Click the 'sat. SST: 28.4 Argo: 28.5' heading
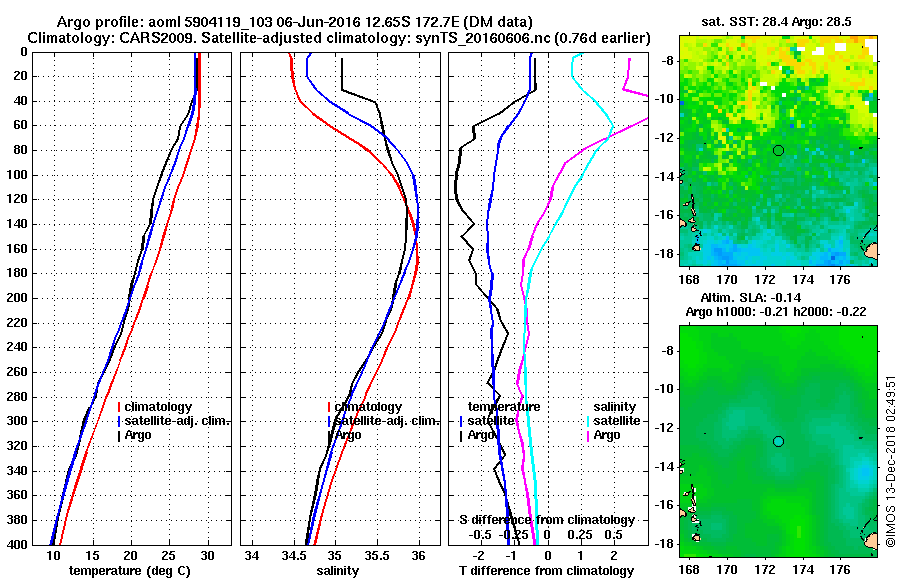Viewport: 900px width, 580px height. [777, 22]
